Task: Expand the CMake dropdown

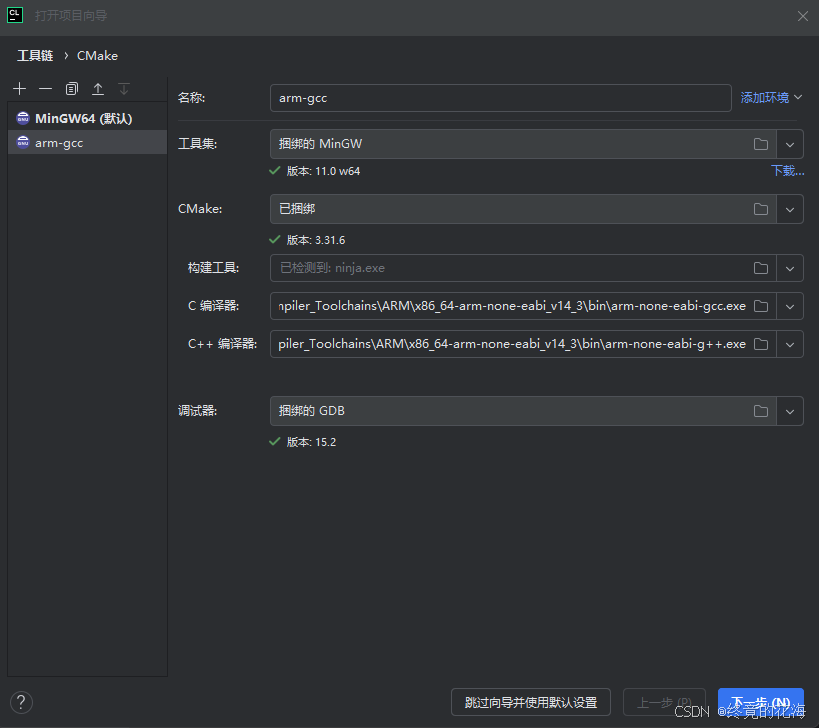Action: pos(790,209)
